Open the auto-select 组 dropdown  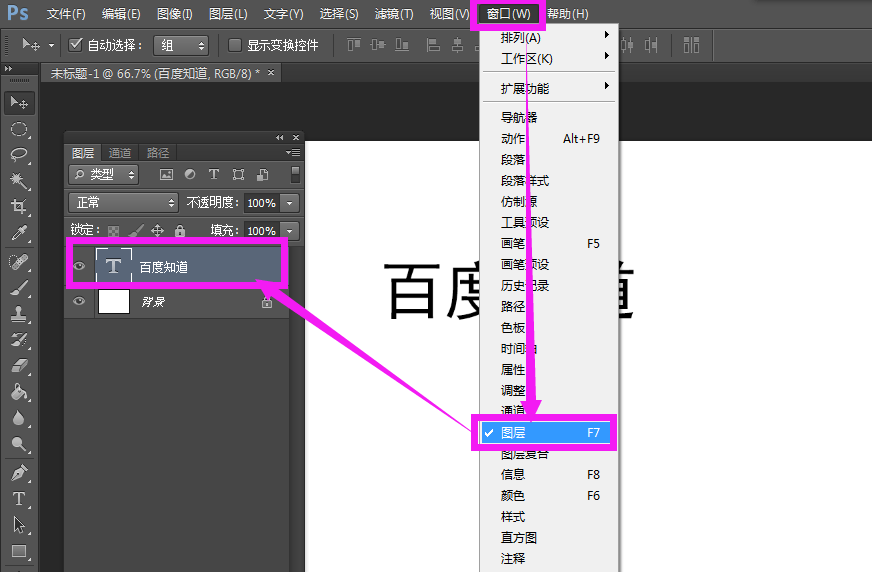(181, 45)
